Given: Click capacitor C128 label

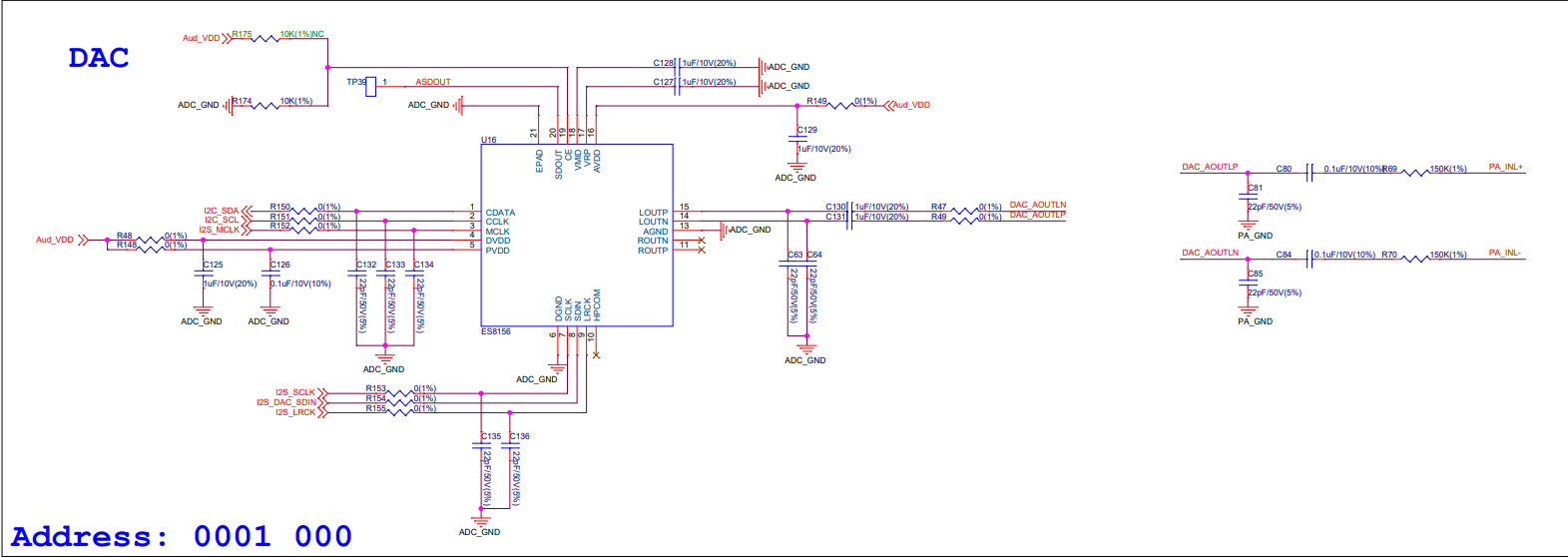Looking at the screenshot, I should 664,63.
